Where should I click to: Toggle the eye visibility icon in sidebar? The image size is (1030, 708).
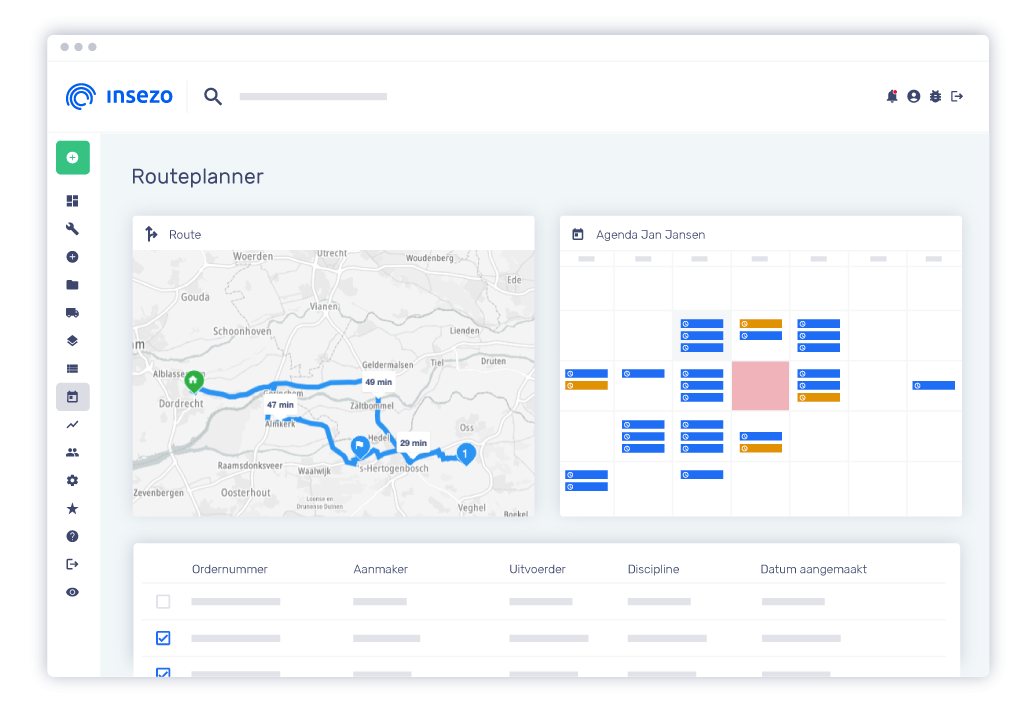tap(72, 593)
